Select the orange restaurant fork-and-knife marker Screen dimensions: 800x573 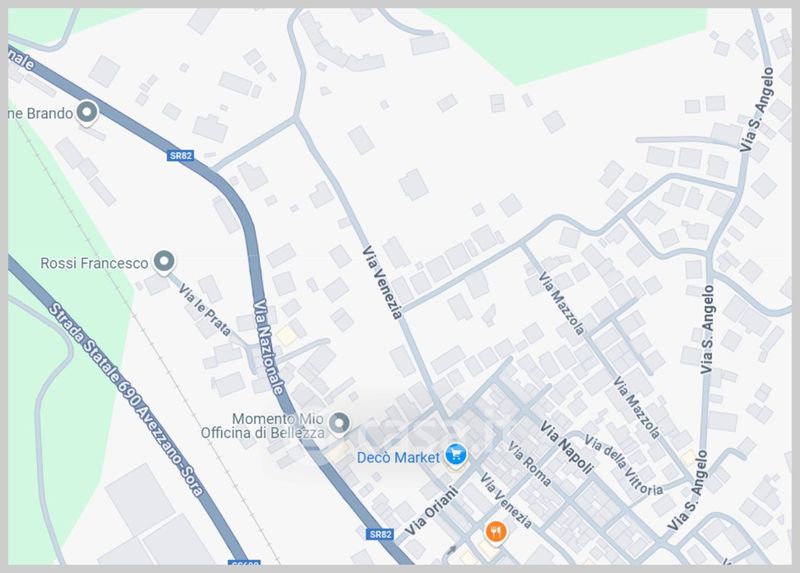pos(495,533)
